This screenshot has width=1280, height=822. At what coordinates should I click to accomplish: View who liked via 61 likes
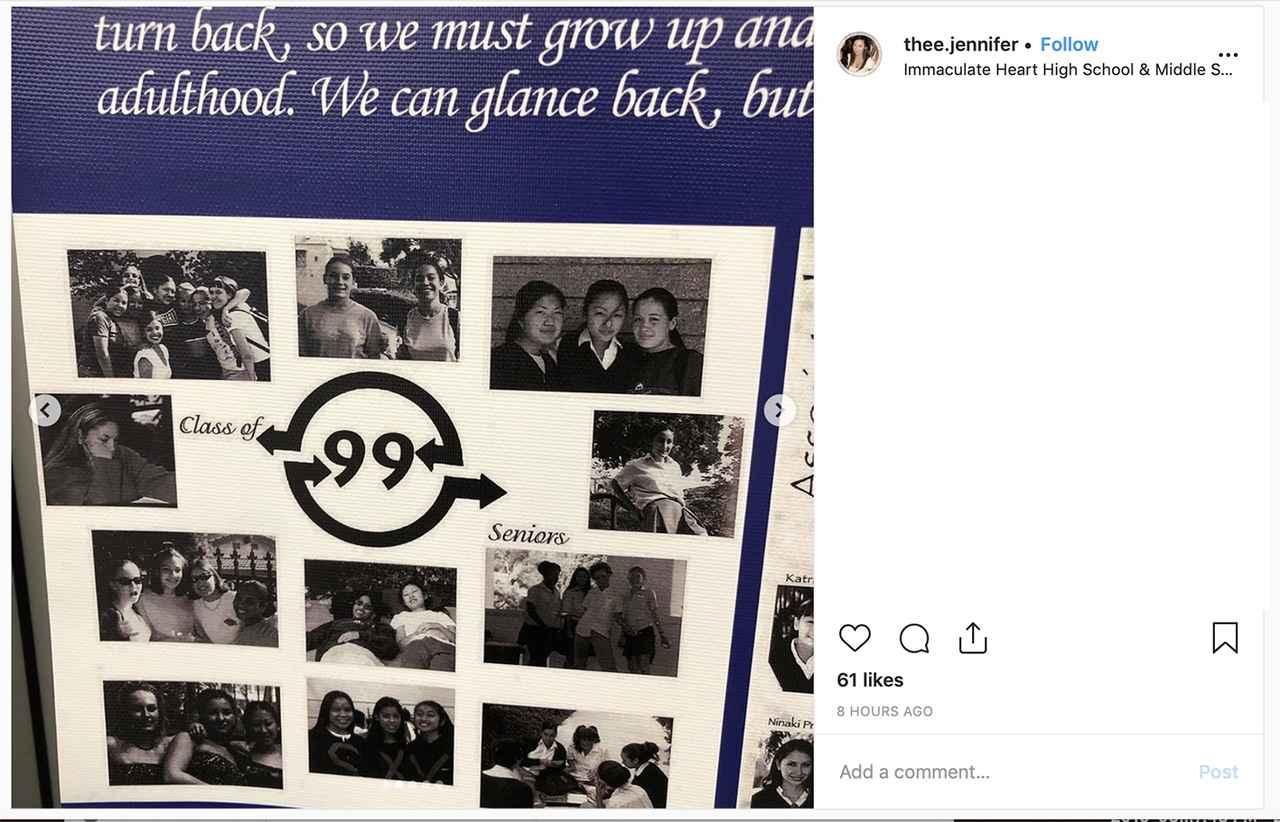coord(870,680)
